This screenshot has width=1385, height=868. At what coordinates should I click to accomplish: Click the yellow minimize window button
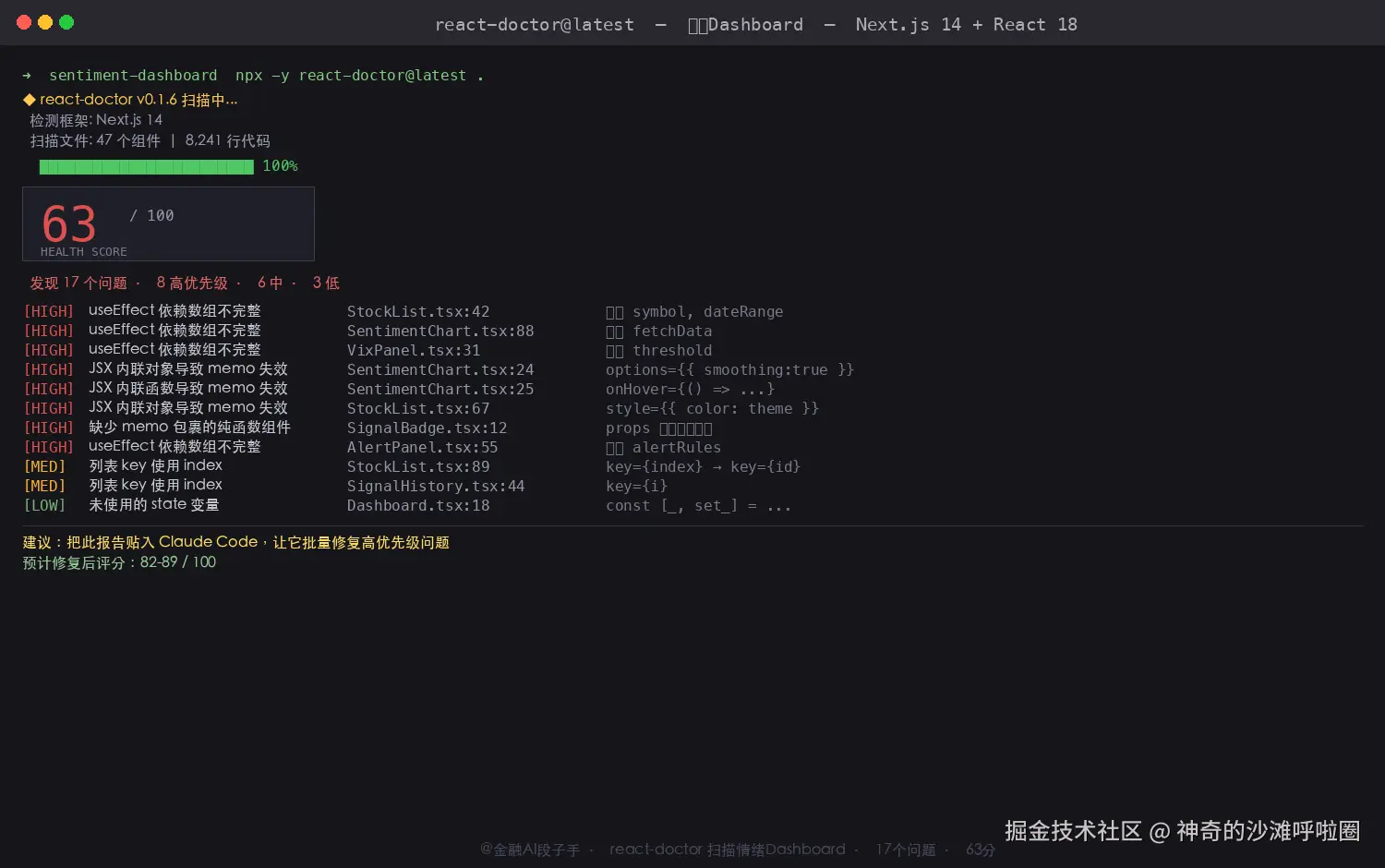[x=45, y=22]
